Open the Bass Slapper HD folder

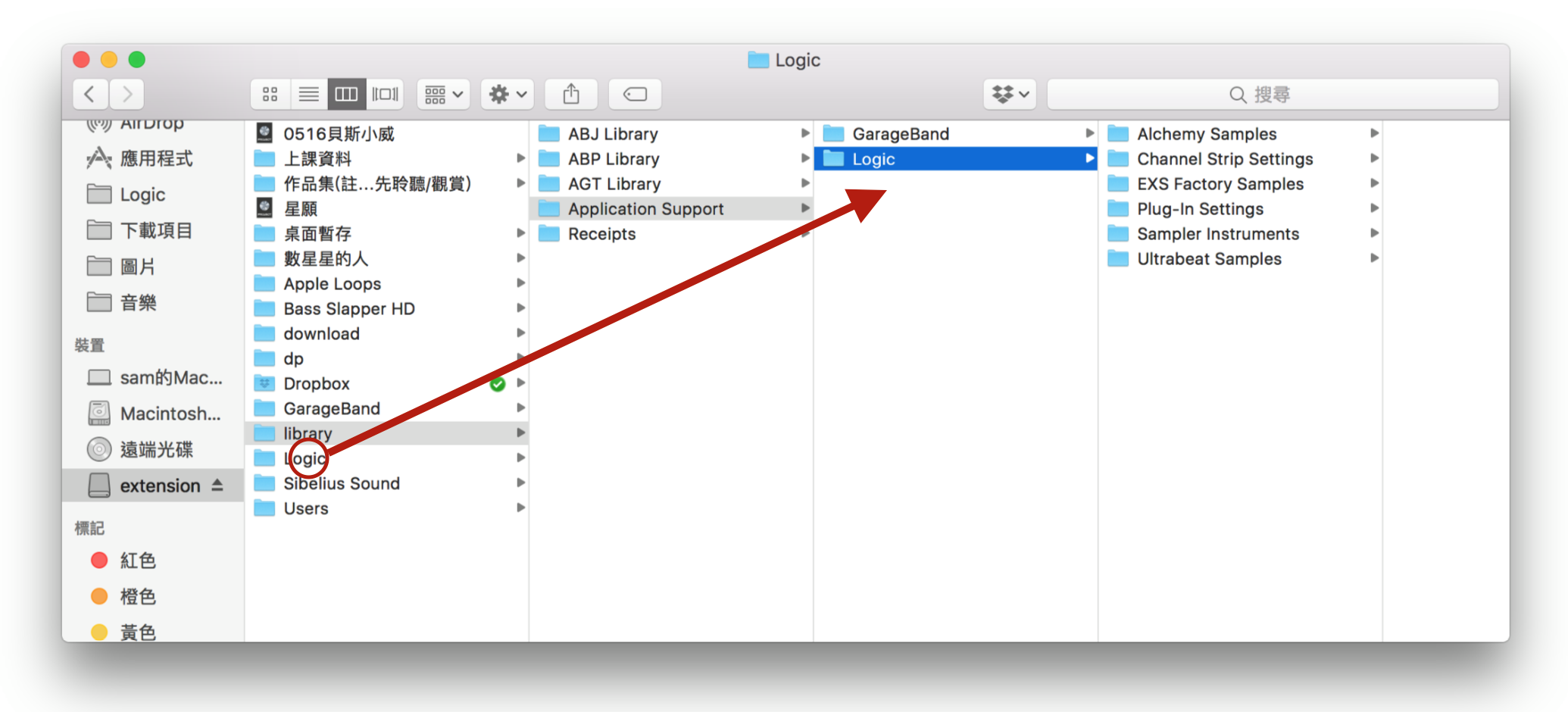pos(348,308)
